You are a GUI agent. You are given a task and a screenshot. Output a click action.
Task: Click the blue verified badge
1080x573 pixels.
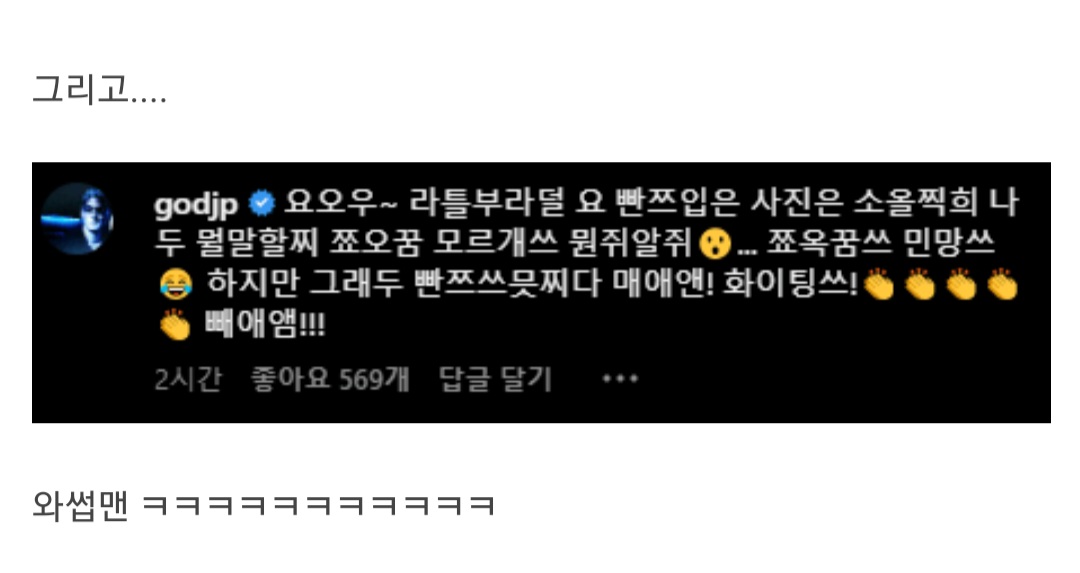262,203
